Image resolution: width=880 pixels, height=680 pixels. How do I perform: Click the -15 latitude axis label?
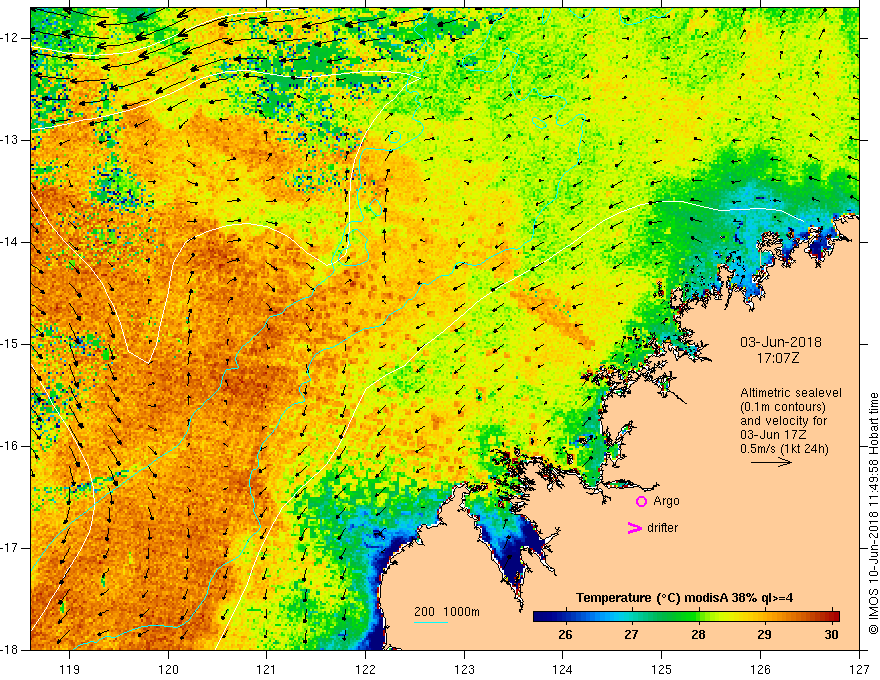point(11,344)
